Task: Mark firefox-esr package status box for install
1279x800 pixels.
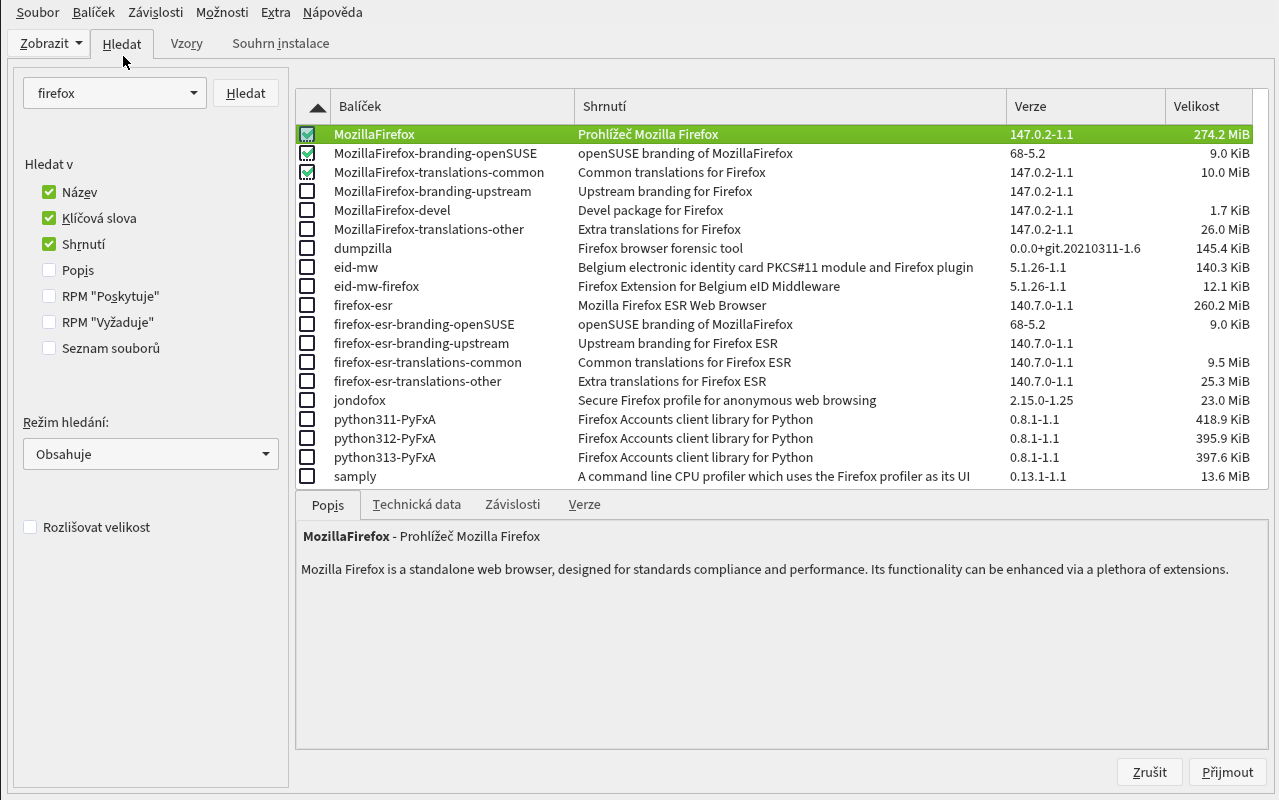Action: coord(307,305)
